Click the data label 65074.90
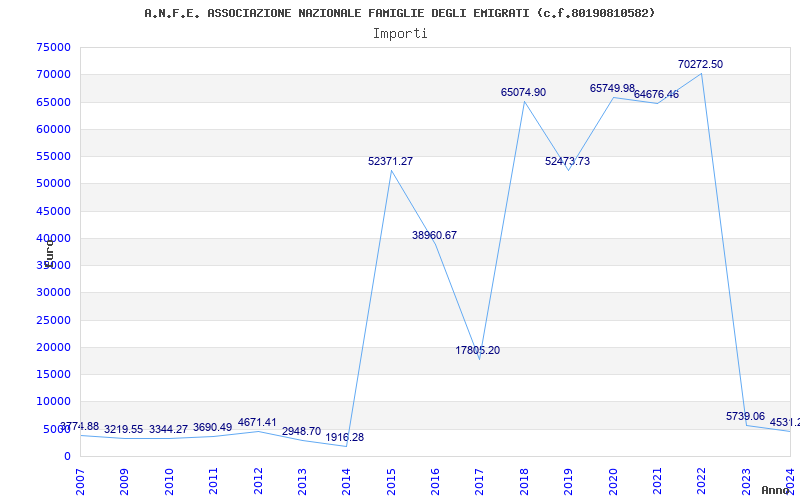This screenshot has height=500, width=800. click(523, 92)
